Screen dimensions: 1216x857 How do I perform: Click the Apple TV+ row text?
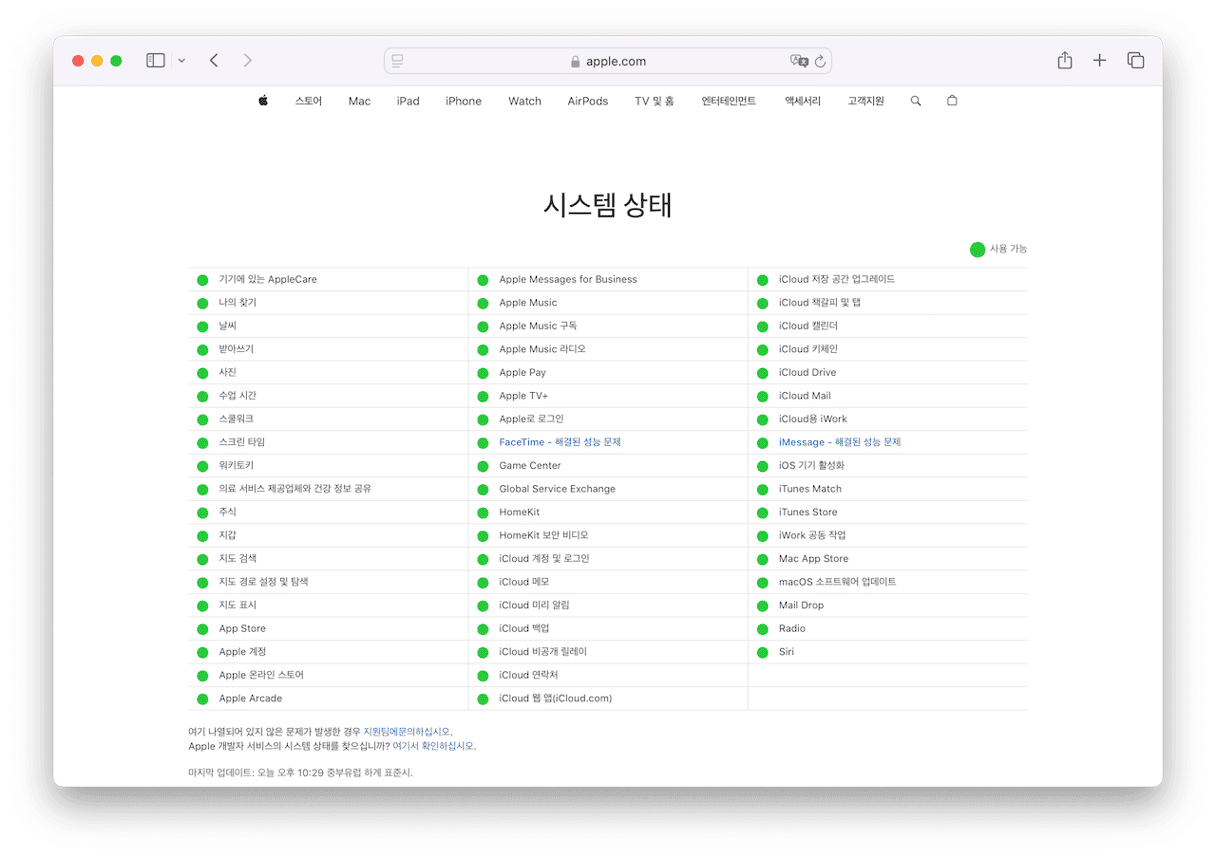524,396
